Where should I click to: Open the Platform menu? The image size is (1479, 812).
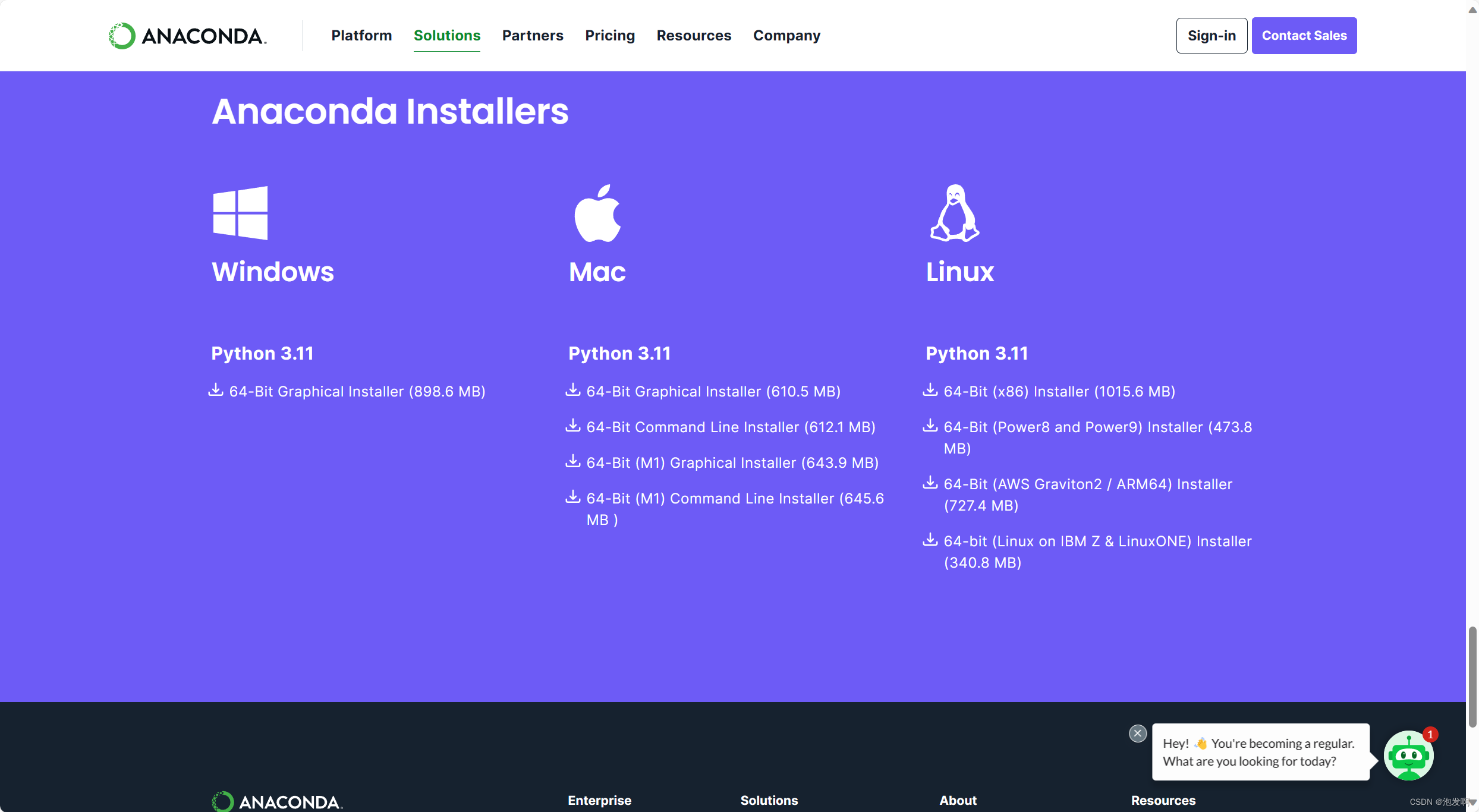click(x=361, y=36)
